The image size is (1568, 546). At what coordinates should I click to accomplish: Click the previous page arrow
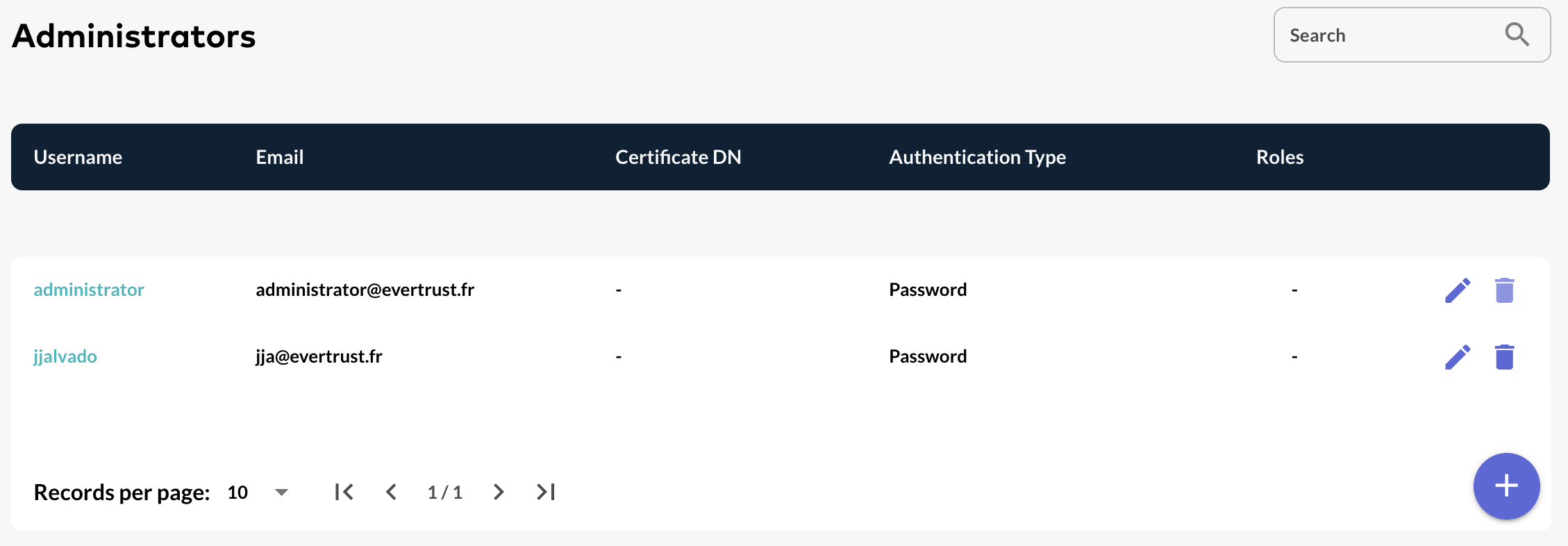pyautogui.click(x=392, y=491)
